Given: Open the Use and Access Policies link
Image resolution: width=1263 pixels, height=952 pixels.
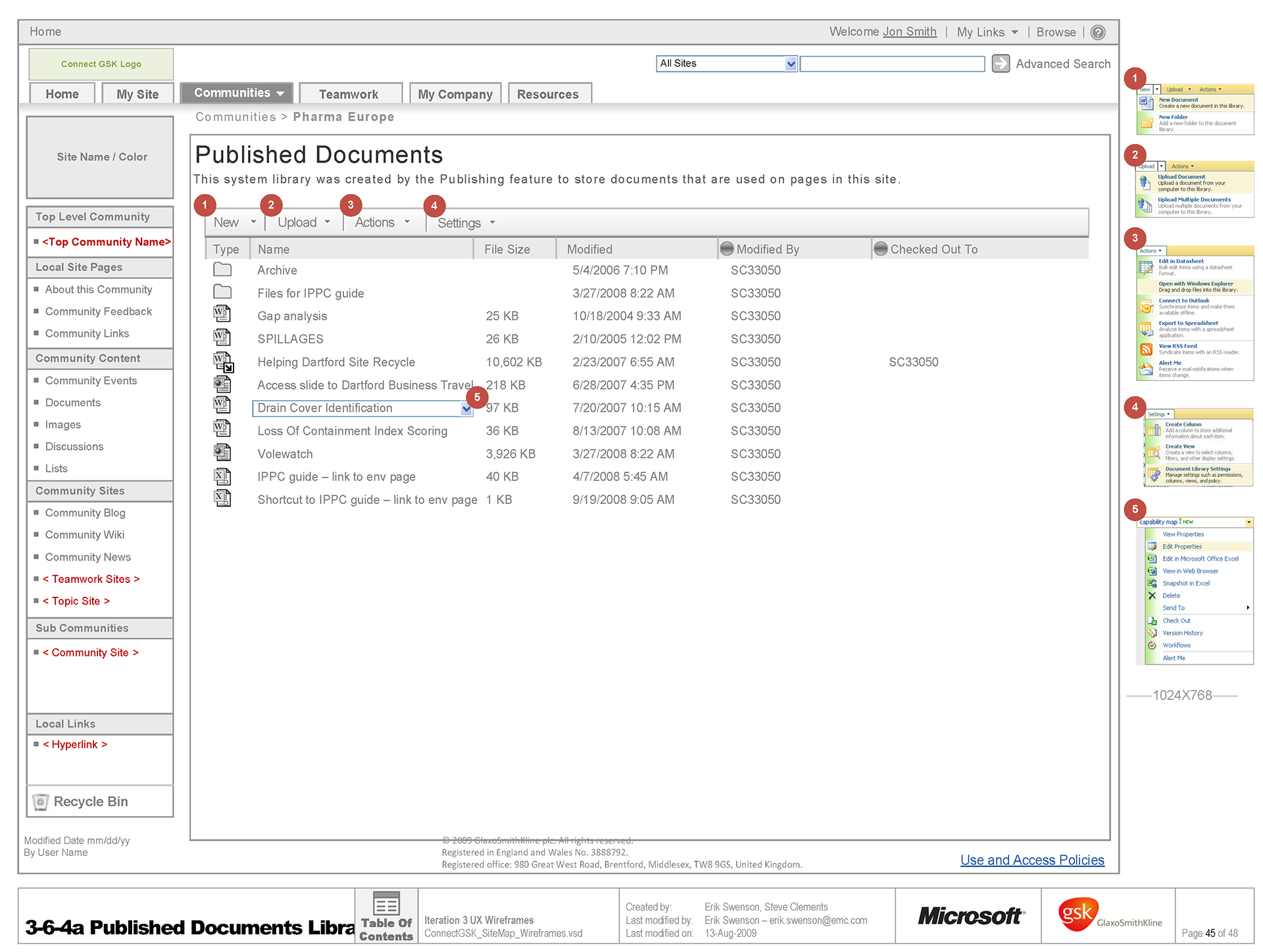Looking at the screenshot, I should 1031,860.
